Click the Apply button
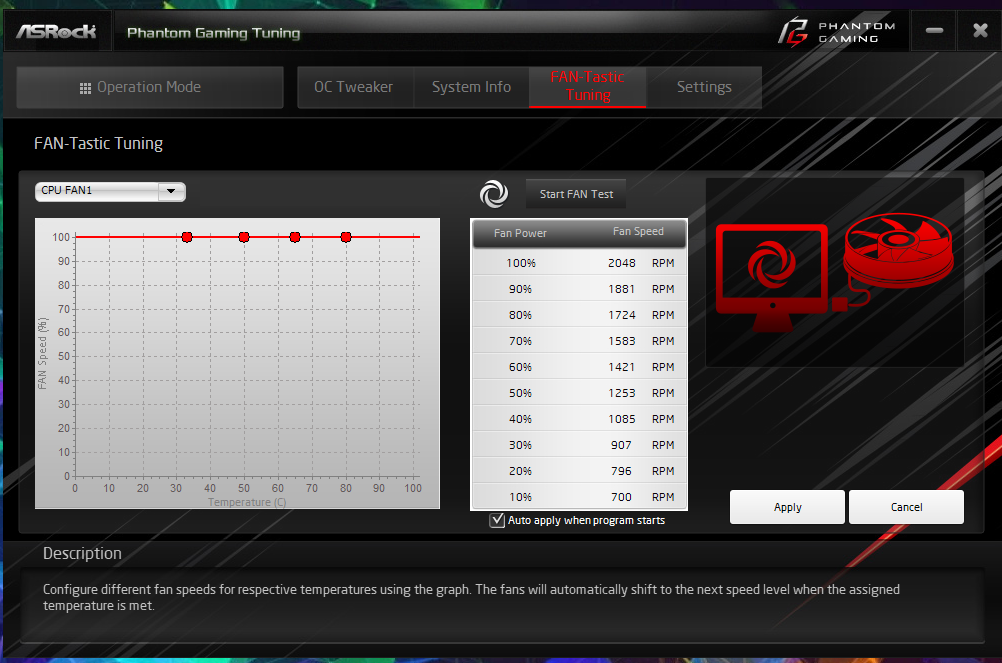The height and width of the screenshot is (663, 1002). (787, 507)
